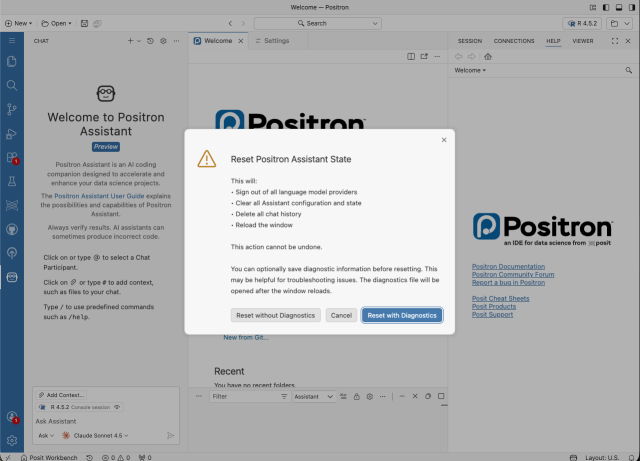The height and width of the screenshot is (461, 640).
Task: Open editor in new window icon
Action: coord(424,56)
